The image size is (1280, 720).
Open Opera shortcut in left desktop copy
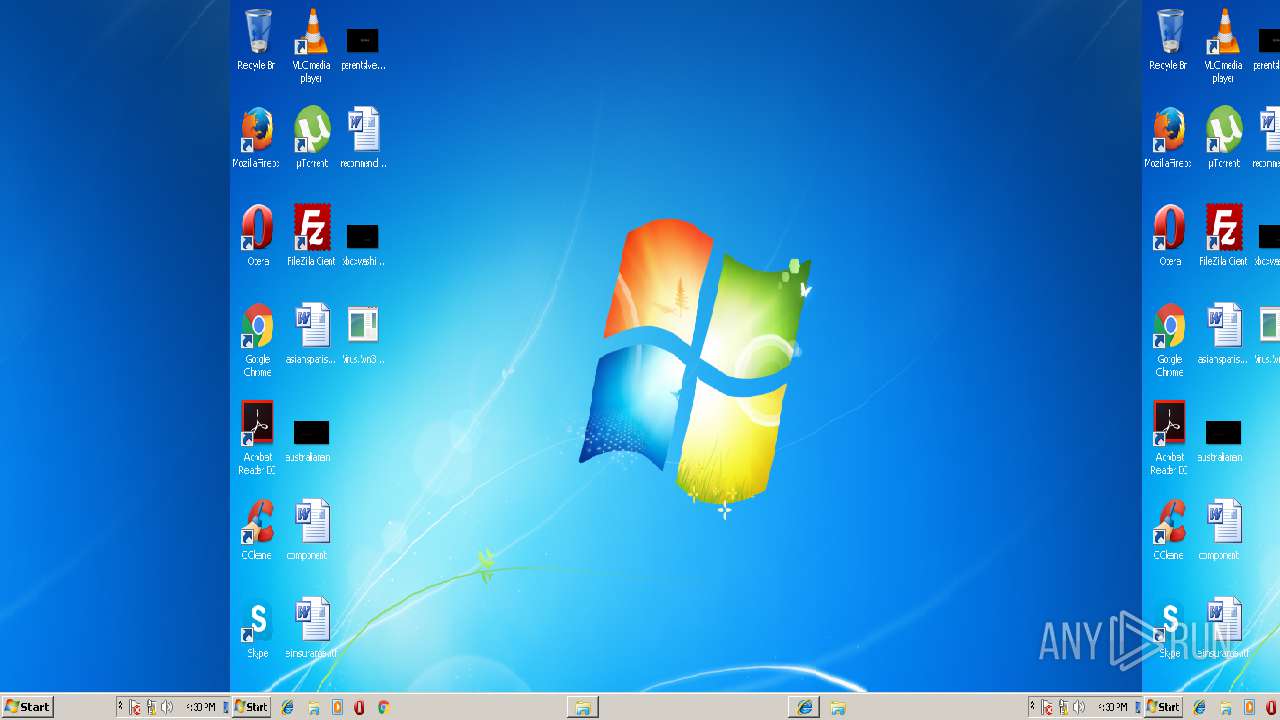[x=257, y=236]
